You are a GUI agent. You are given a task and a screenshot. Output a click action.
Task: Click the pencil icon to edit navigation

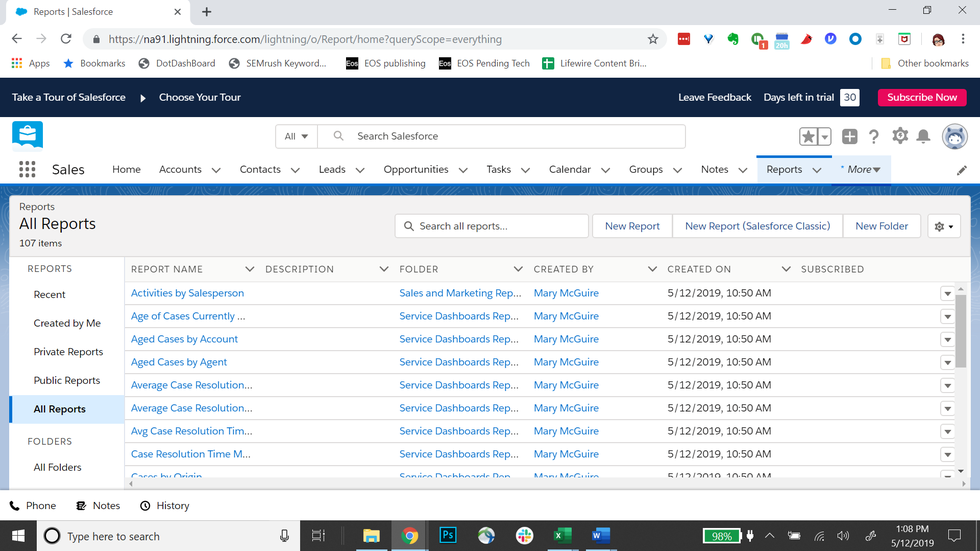pos(962,170)
